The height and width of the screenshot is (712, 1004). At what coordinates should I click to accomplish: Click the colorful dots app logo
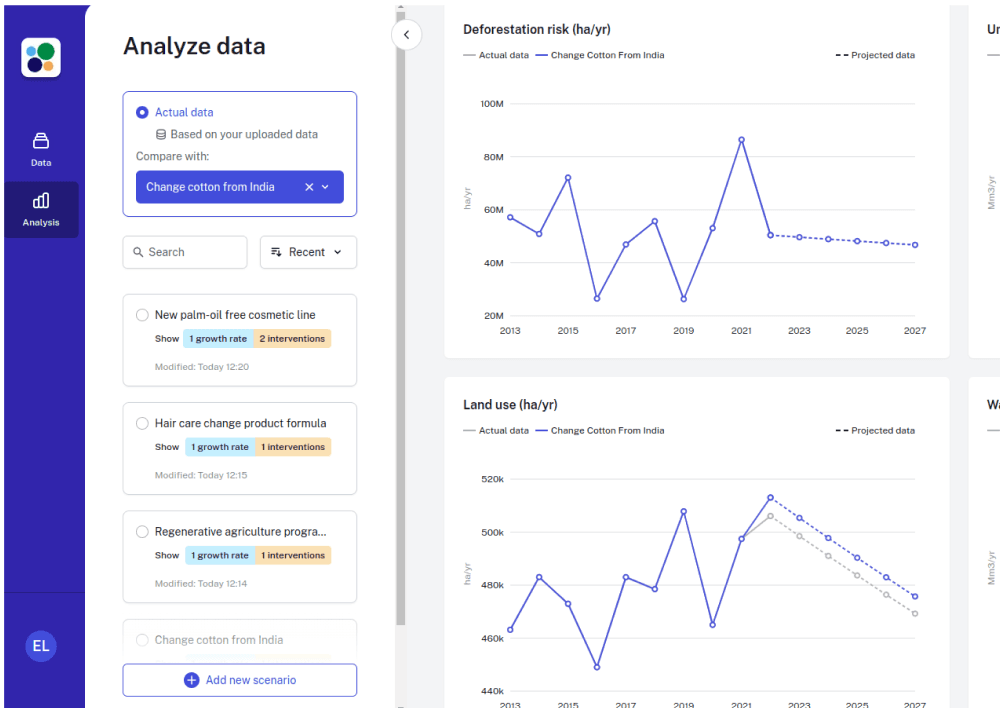pos(41,58)
